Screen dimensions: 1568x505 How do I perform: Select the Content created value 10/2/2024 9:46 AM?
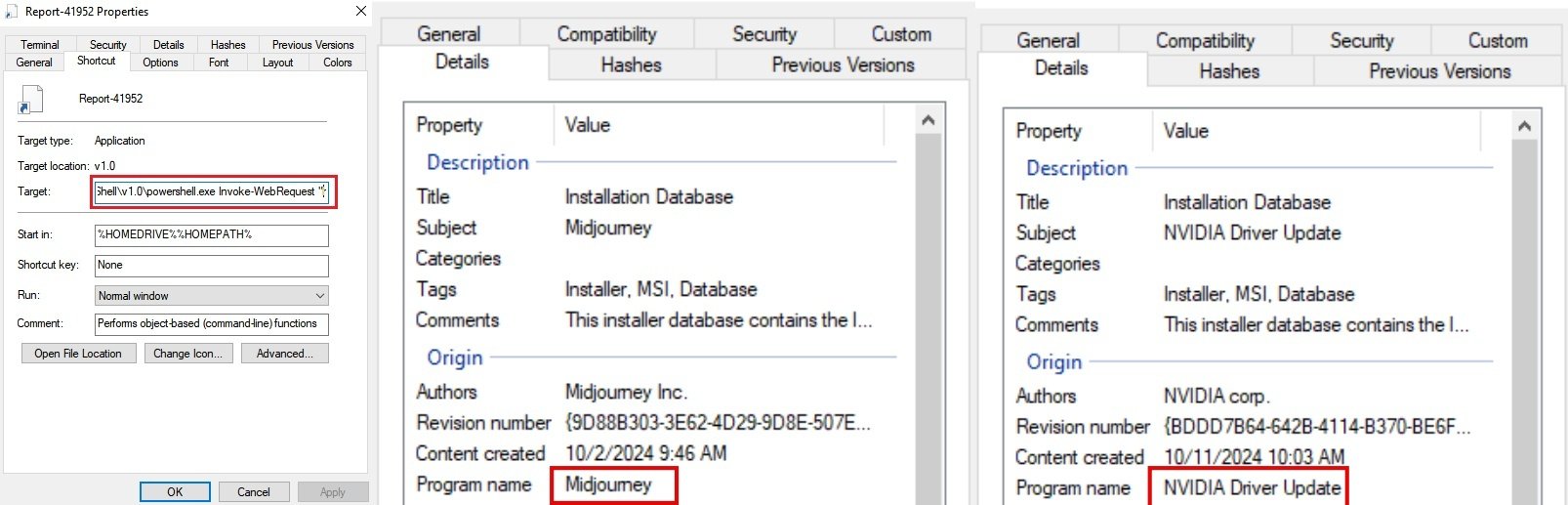[x=645, y=453]
